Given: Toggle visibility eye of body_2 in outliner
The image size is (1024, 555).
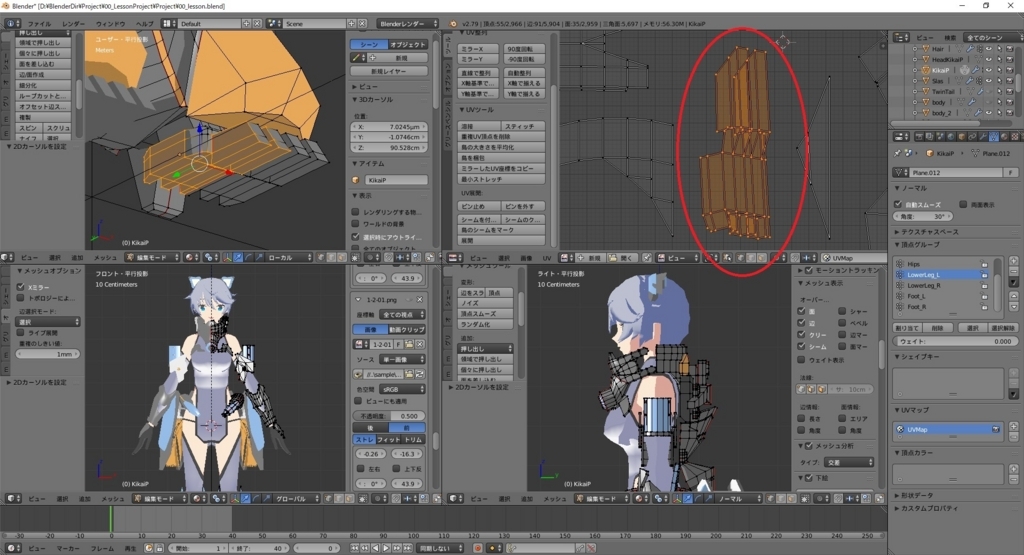Looking at the screenshot, I should (989, 113).
